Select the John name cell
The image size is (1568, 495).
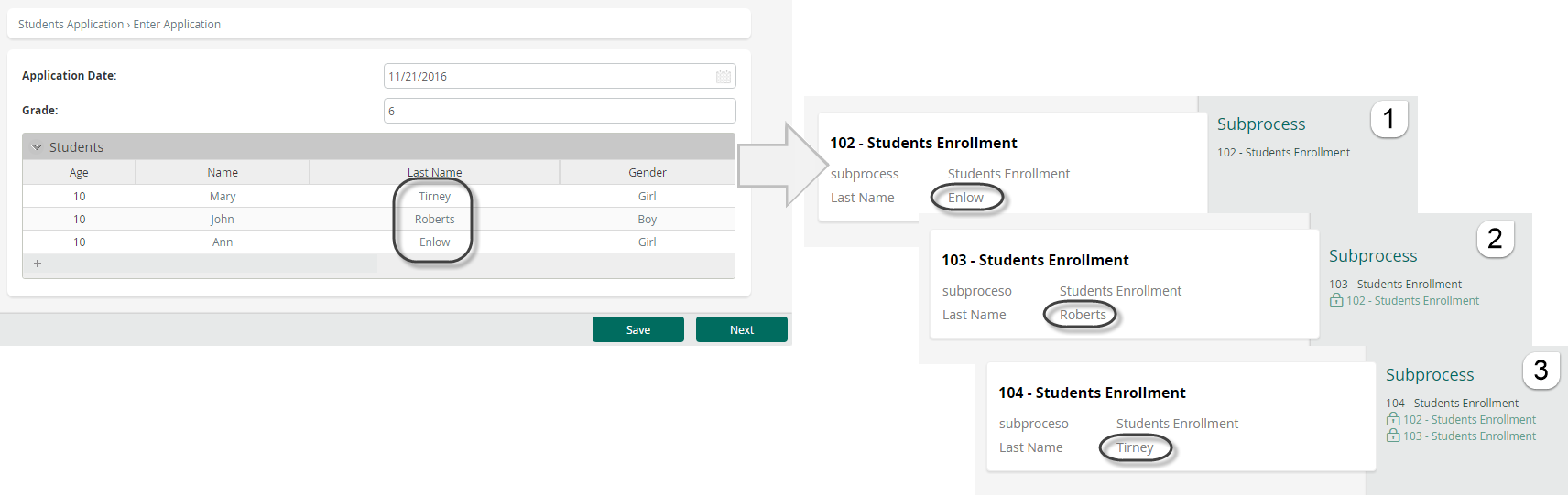click(223, 219)
